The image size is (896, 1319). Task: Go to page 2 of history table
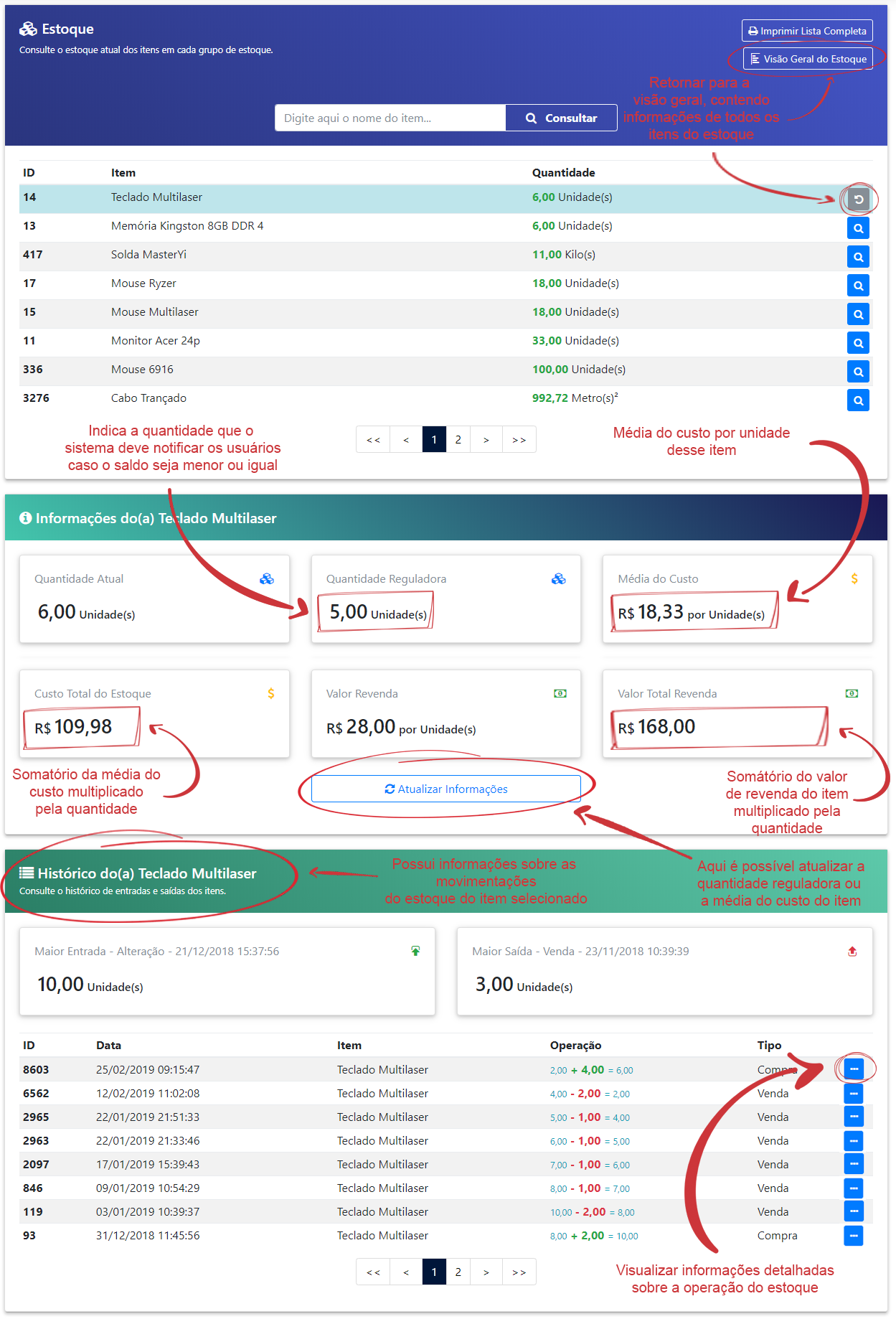(x=458, y=1272)
